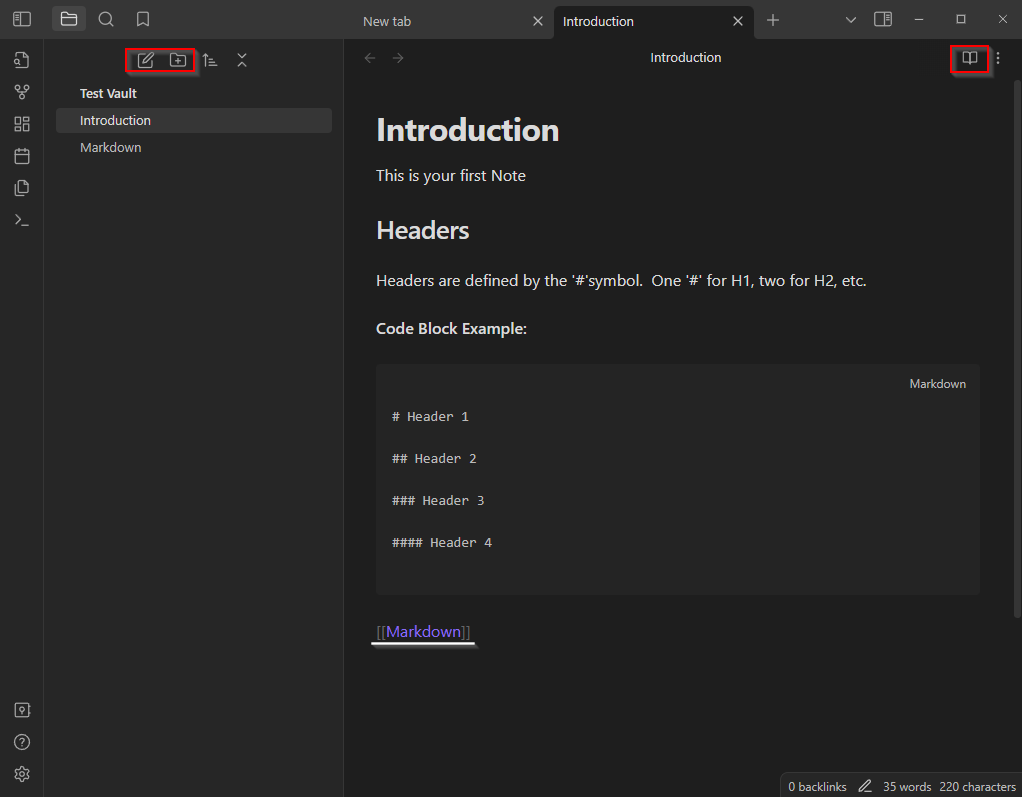1022x797 pixels.
Task: Create new canvas ribbon icon
Action: (x=22, y=124)
